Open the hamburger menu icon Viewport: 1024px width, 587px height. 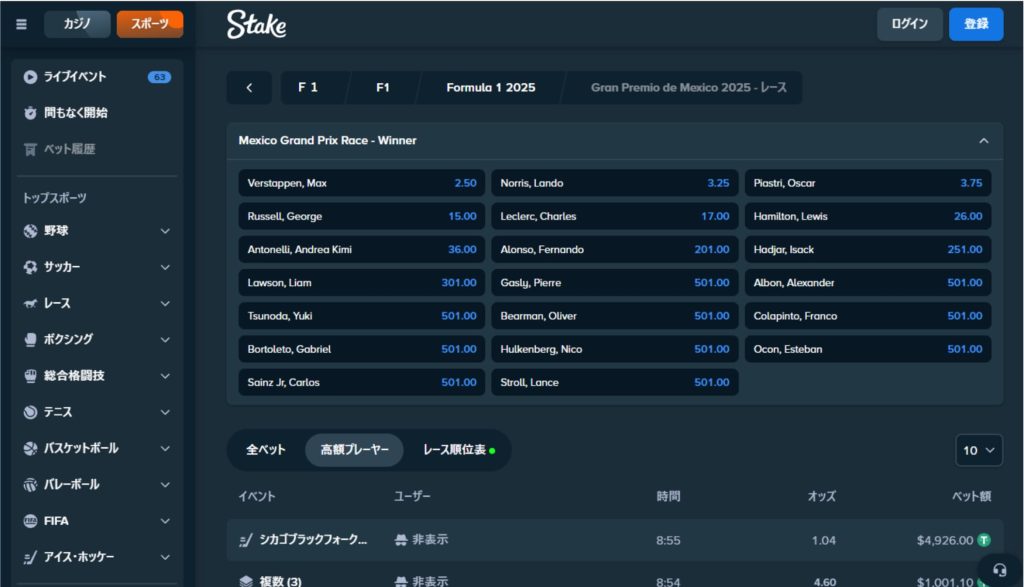[22, 24]
